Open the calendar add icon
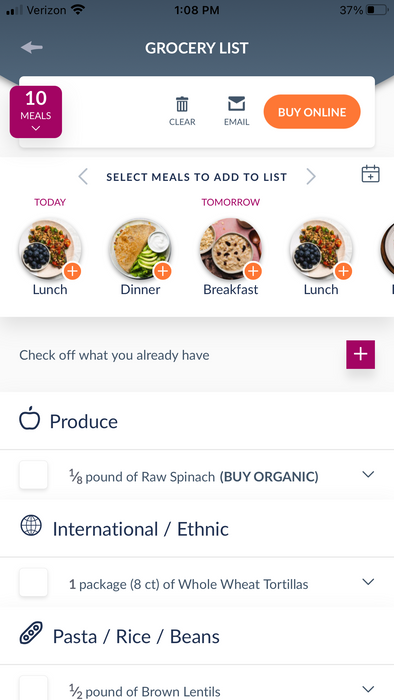Screen dimensions: 394x700 click(x=370, y=174)
